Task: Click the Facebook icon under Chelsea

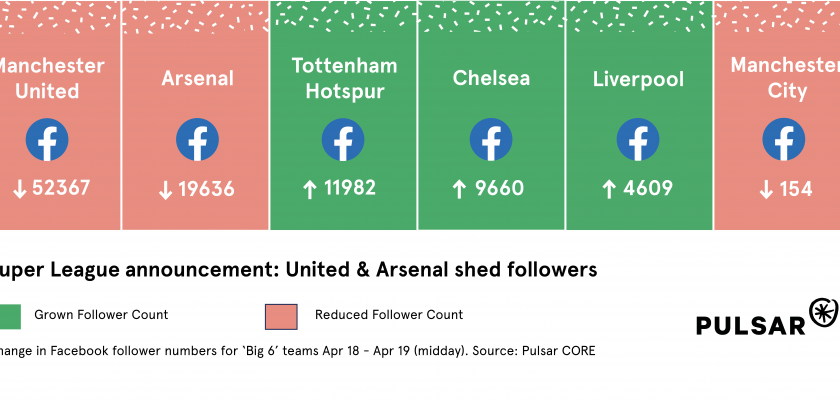Action: (491, 140)
